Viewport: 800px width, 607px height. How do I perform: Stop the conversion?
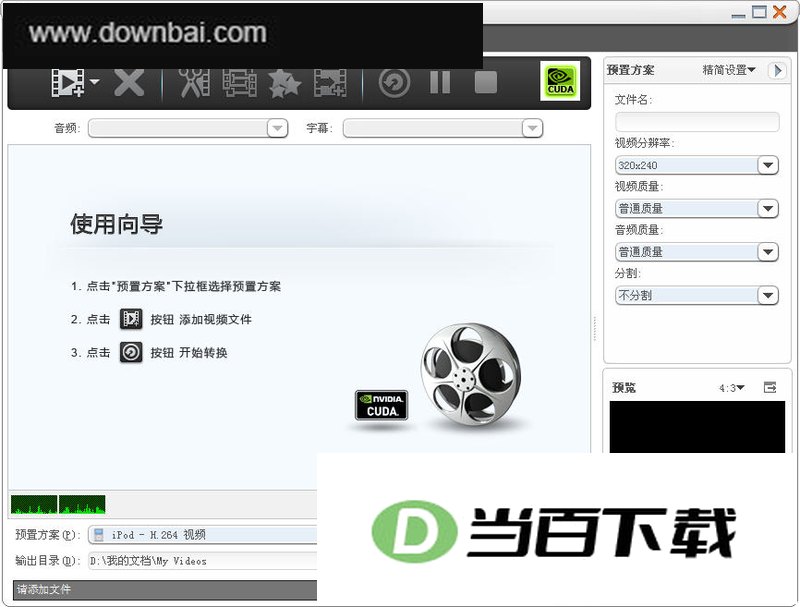coord(486,82)
